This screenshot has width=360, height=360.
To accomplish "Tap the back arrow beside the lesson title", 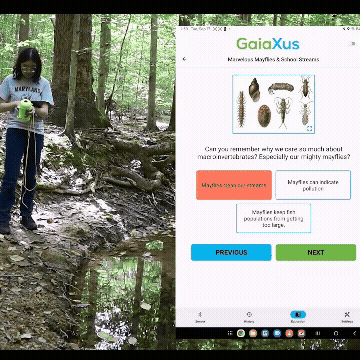I will coord(184,59).
